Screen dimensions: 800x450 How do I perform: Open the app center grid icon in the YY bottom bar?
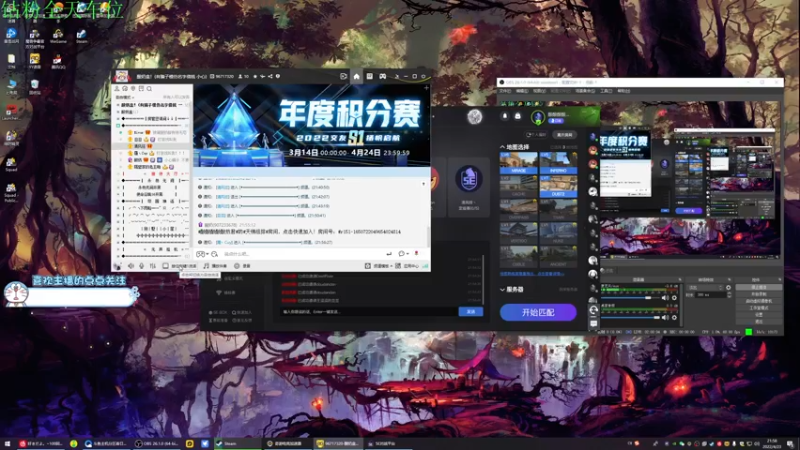(398, 266)
